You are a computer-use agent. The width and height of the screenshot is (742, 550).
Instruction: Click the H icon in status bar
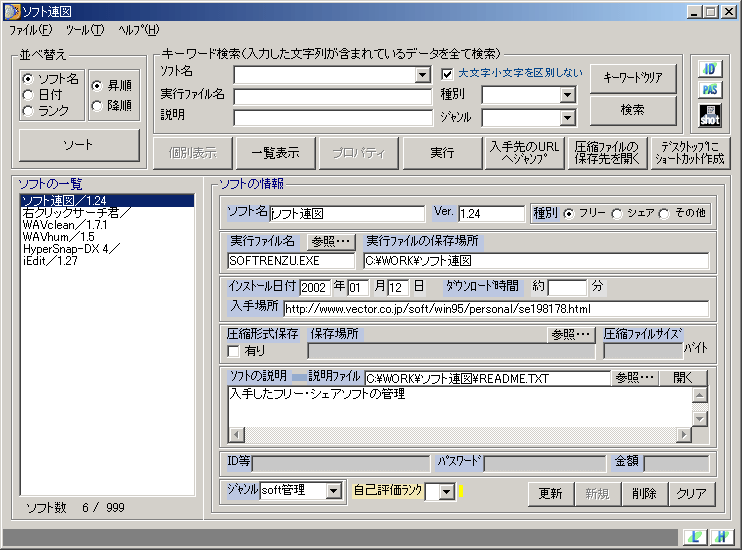pos(722,537)
